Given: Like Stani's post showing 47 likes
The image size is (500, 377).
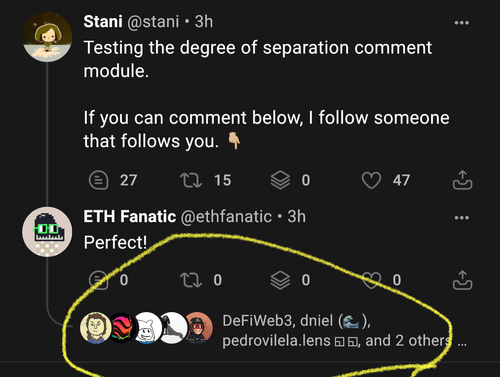Looking at the screenshot, I should click(371, 180).
